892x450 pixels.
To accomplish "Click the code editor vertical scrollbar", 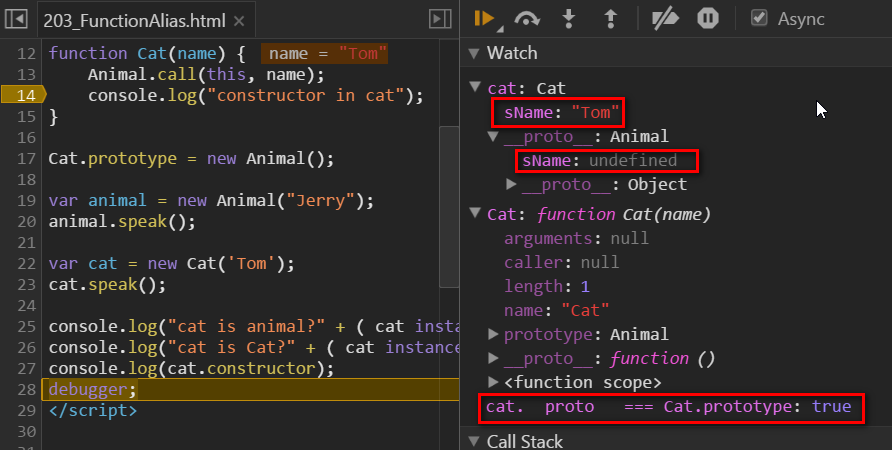I will coord(449,208).
